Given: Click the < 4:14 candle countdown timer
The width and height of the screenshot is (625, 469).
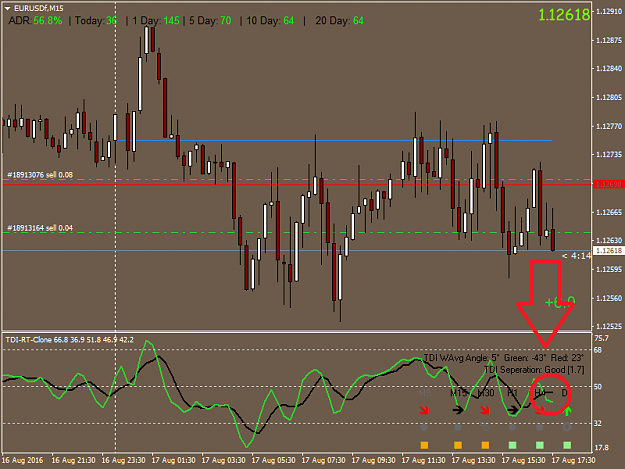Looking at the screenshot, I should [576, 255].
